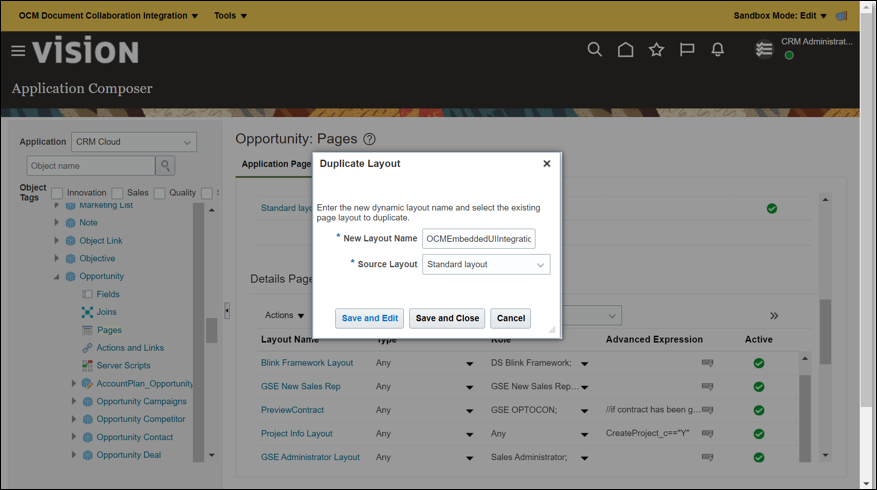Open the Application CRM Cloud dropdown

coord(134,142)
